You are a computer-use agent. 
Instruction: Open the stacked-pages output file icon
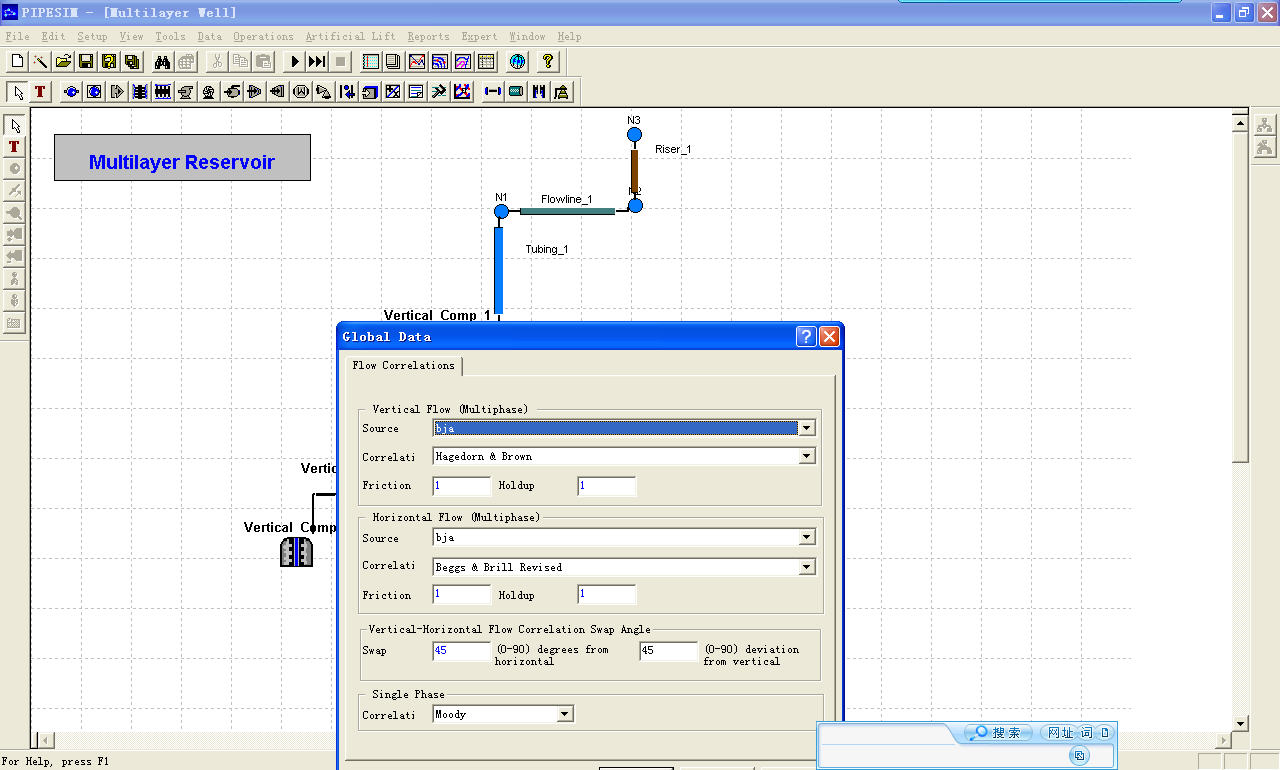coord(394,62)
